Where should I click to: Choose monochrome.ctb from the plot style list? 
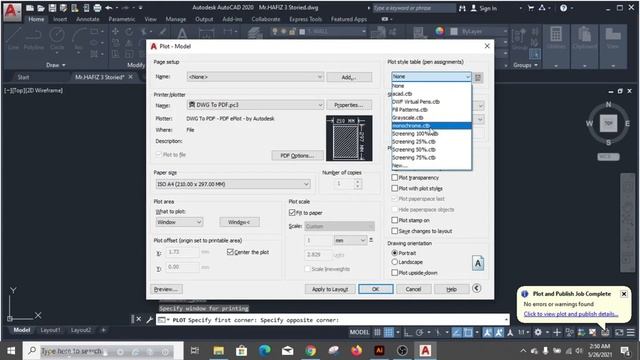431,126
